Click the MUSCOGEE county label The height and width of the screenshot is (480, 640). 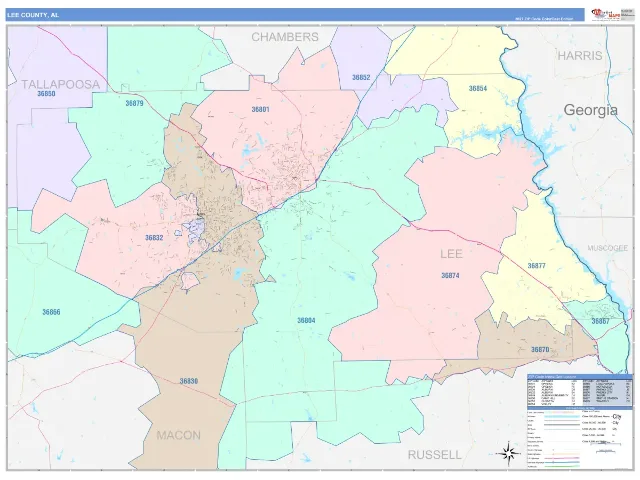607,248
